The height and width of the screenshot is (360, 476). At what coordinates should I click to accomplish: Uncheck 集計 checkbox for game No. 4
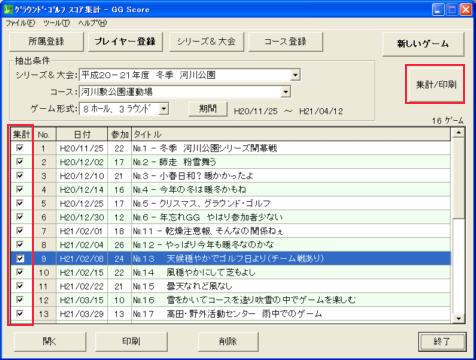coord(20,189)
